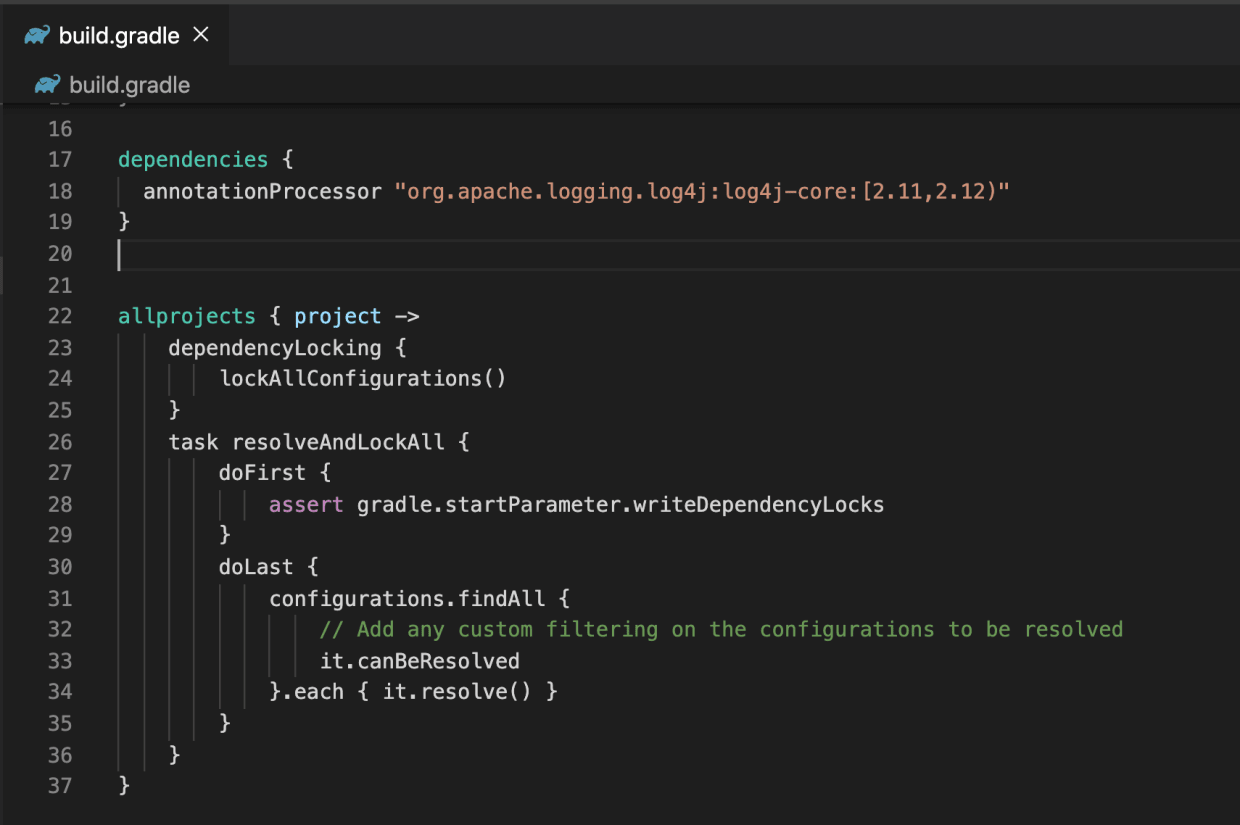Close the build.gradle tab
Screen dimensions: 1240x825
[x=200, y=35]
